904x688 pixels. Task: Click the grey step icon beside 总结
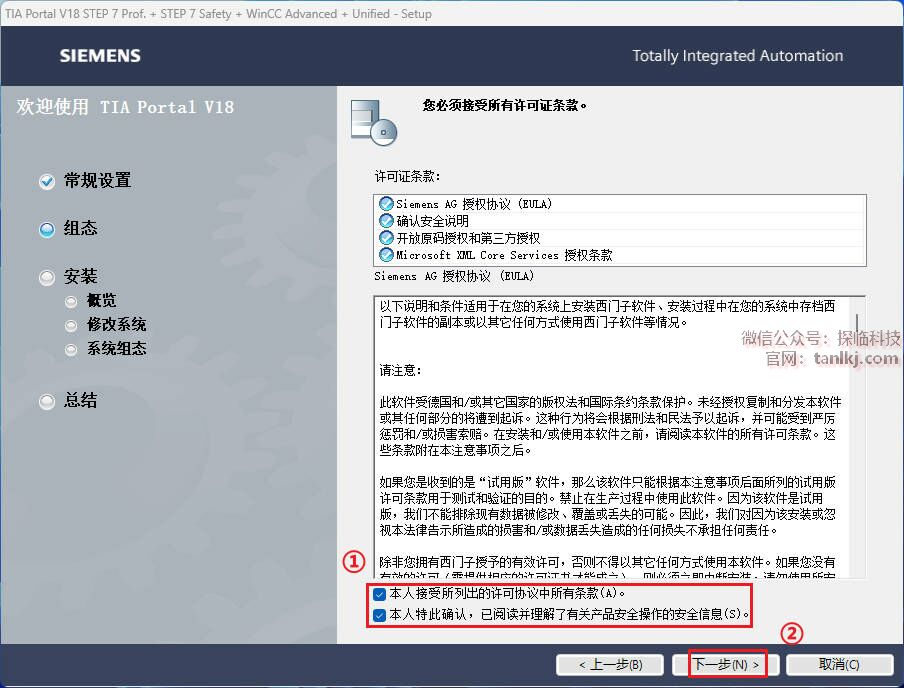[47, 401]
